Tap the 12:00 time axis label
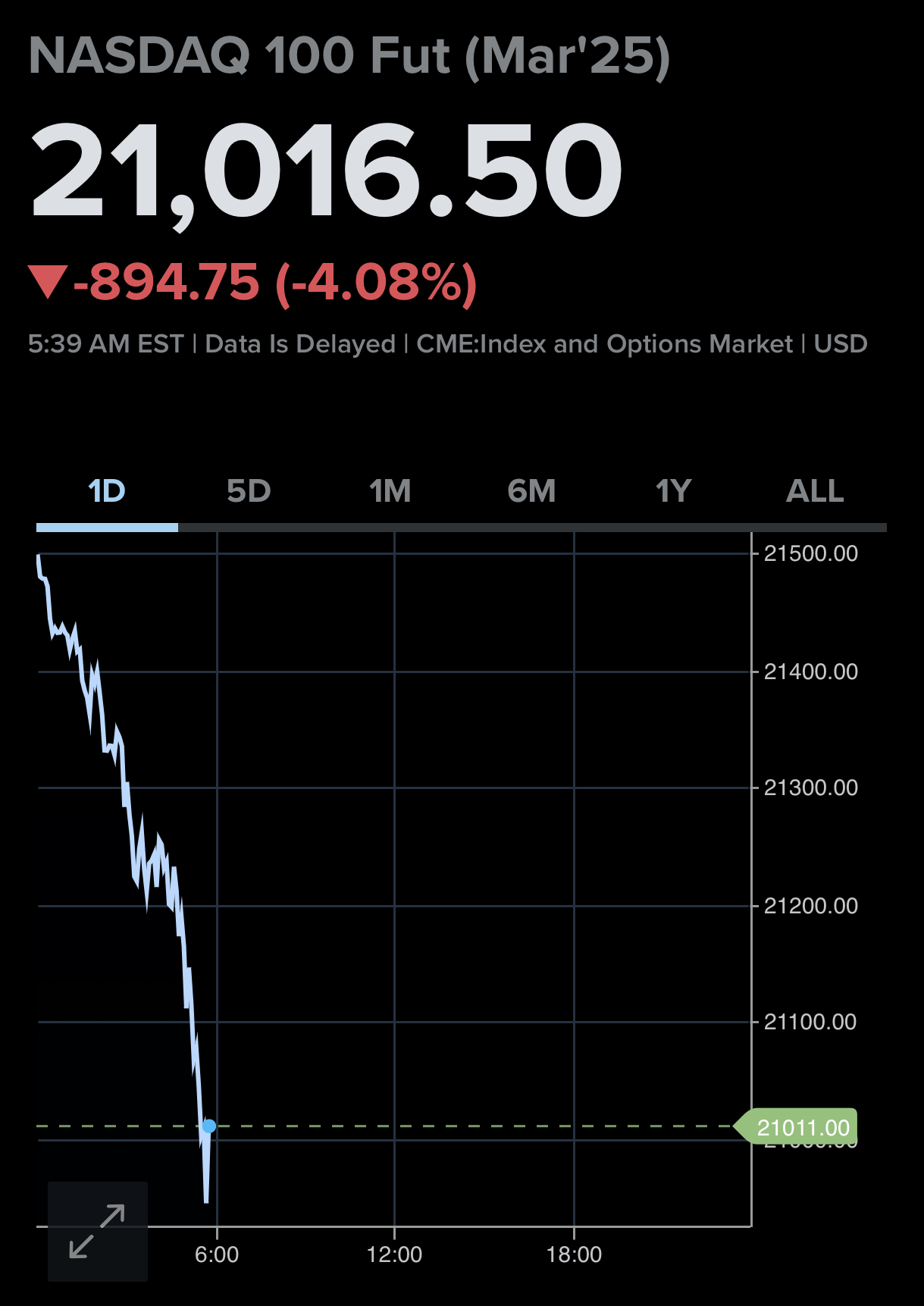Image resolution: width=924 pixels, height=1306 pixels. [x=394, y=1254]
